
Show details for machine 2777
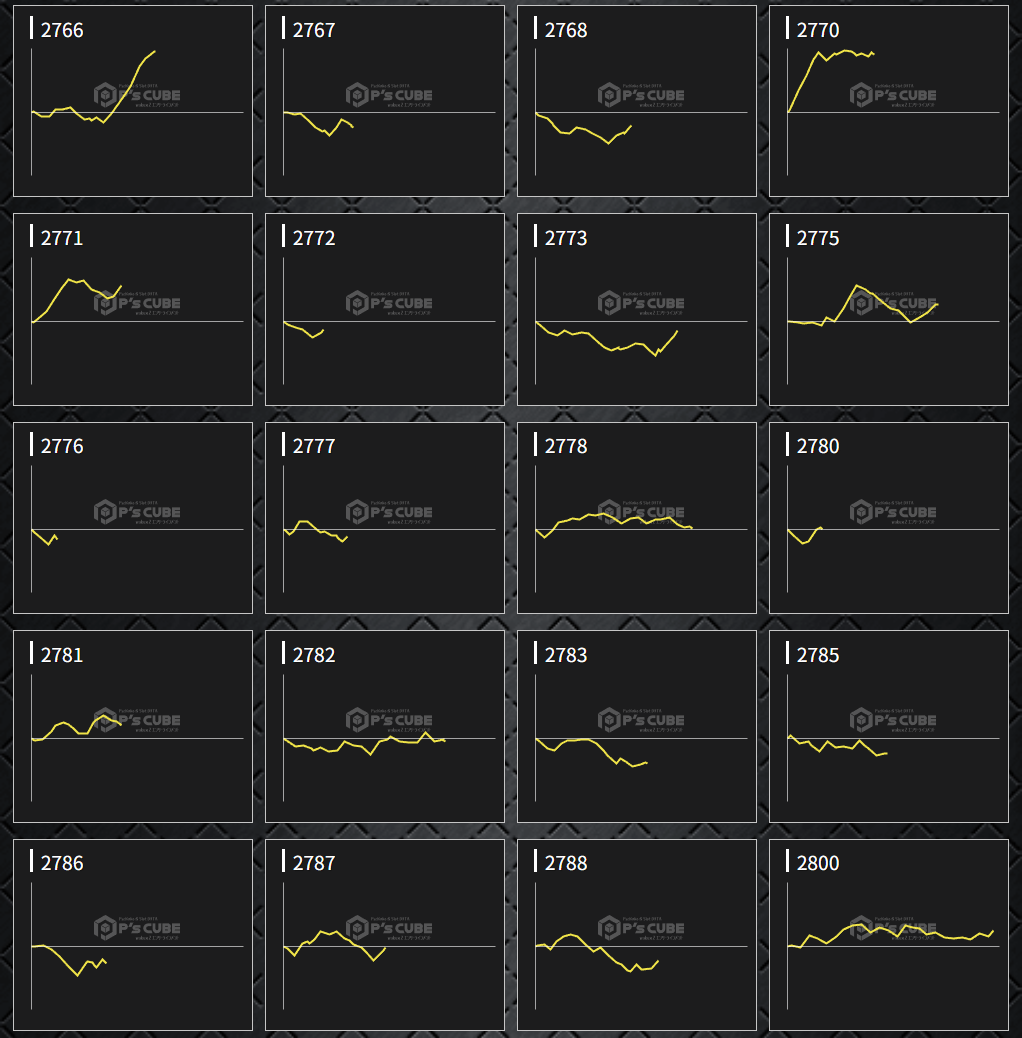pos(385,517)
